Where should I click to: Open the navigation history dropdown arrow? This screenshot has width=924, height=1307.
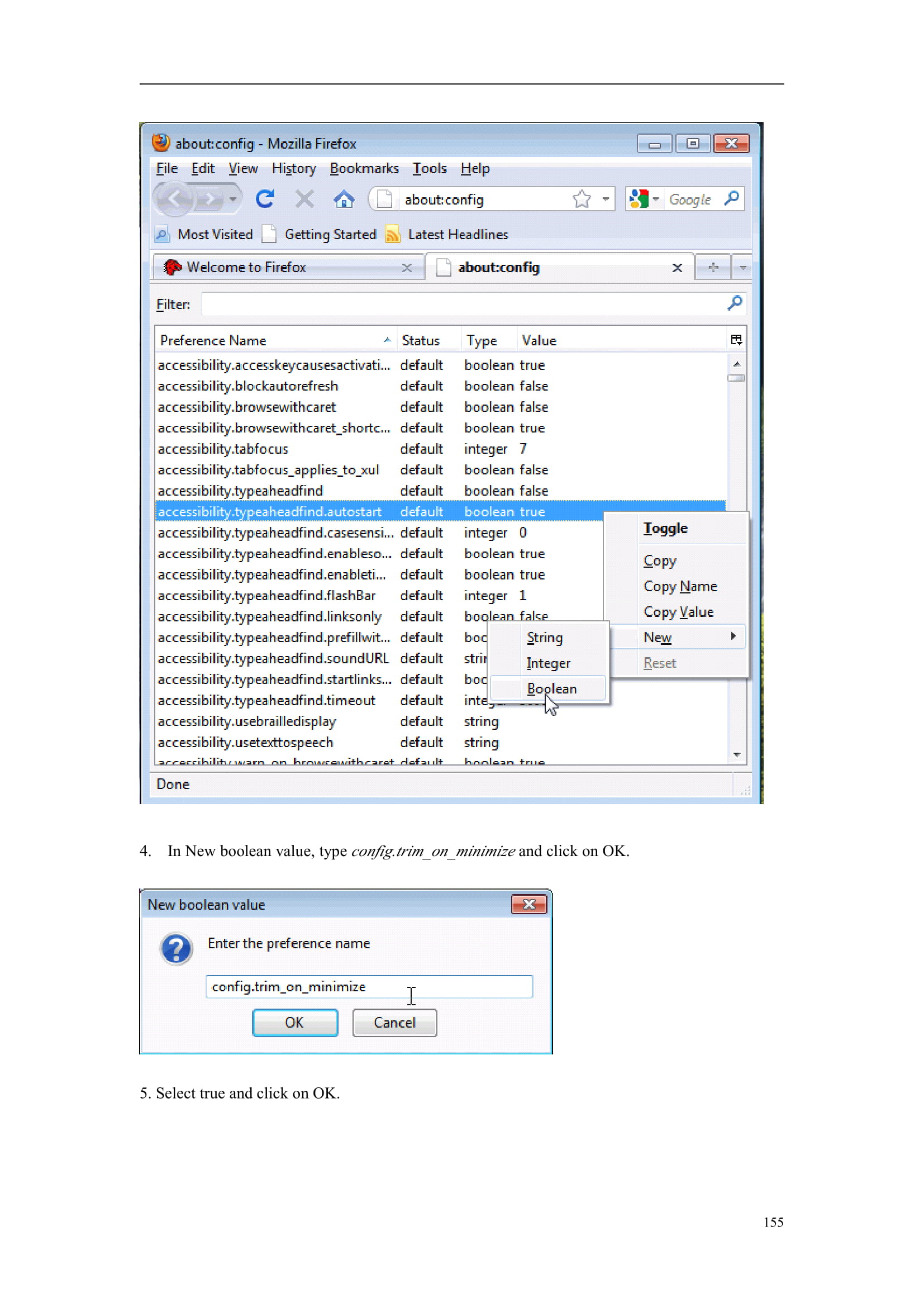click(x=233, y=199)
